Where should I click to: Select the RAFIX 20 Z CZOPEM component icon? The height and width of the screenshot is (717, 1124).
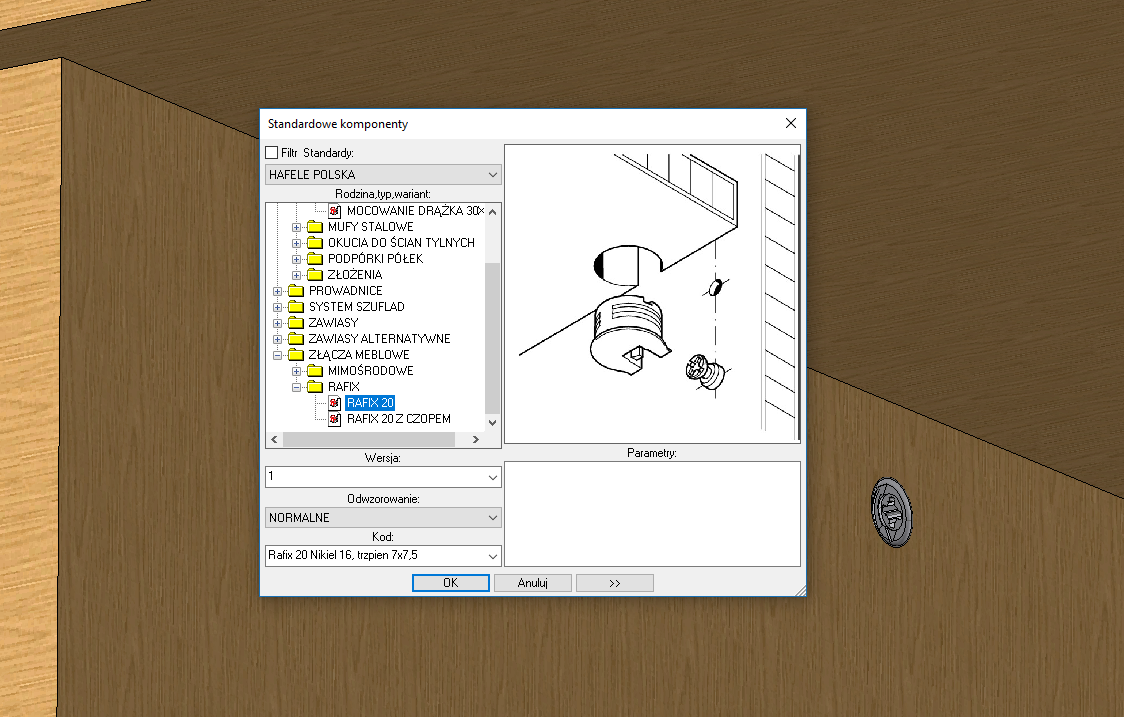coord(335,419)
